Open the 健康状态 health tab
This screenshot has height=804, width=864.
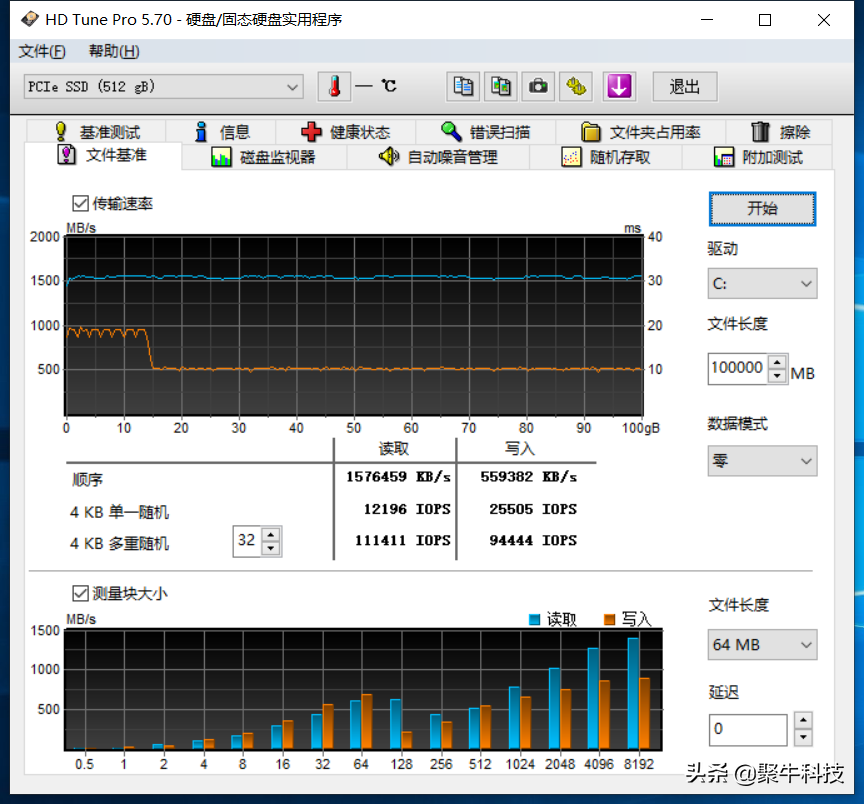point(345,132)
